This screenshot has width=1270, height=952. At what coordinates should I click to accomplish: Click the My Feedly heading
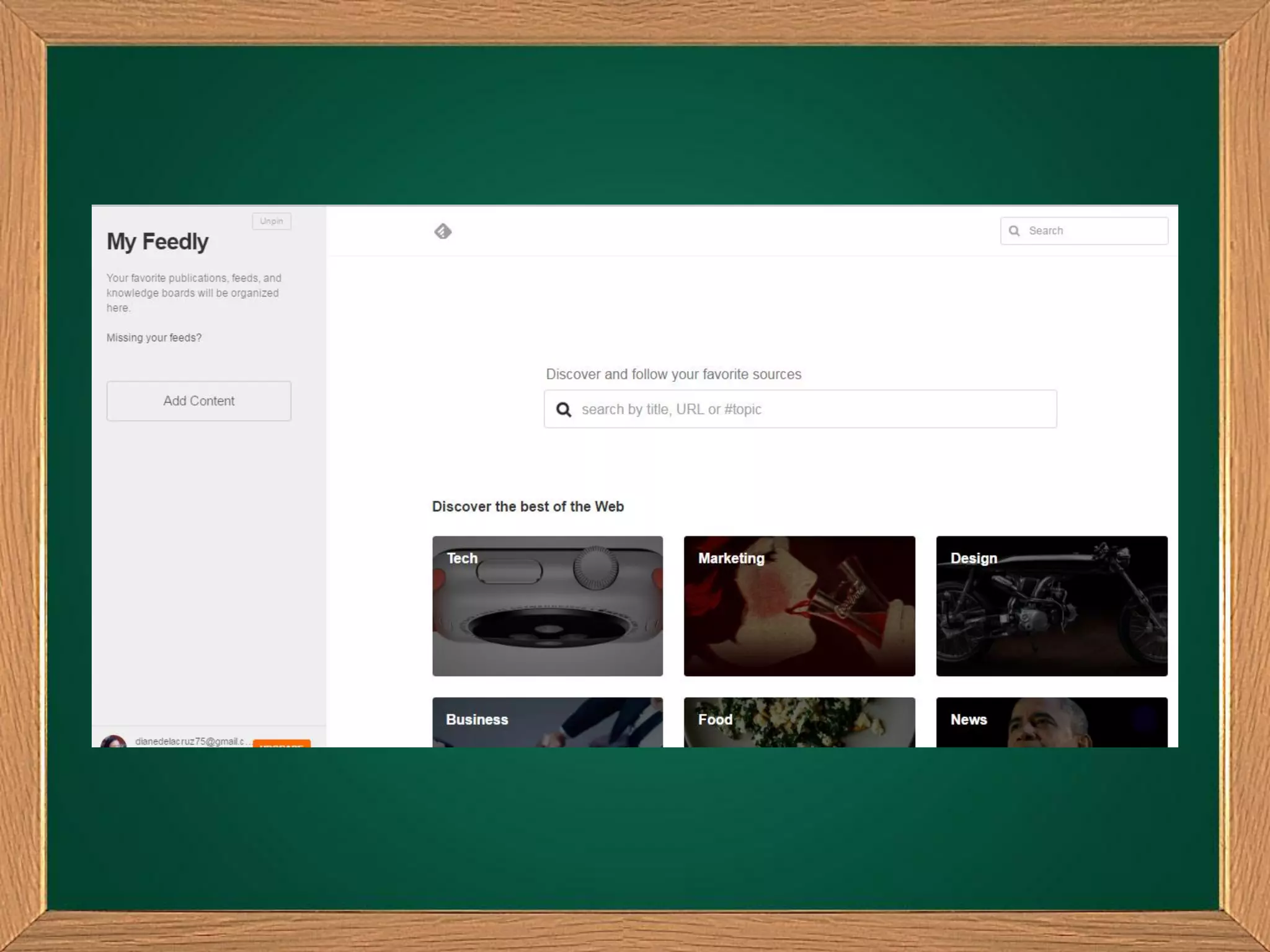[x=158, y=242]
